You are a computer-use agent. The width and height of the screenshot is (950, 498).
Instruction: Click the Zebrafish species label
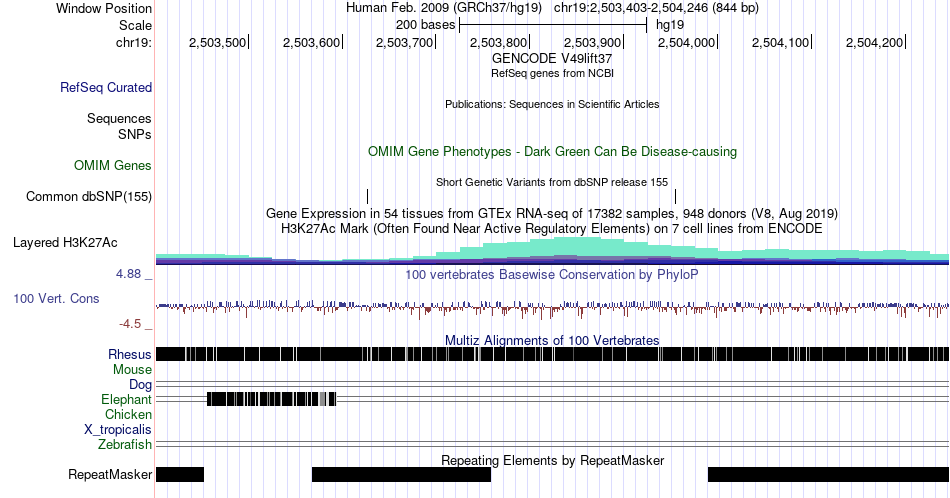[125, 444]
